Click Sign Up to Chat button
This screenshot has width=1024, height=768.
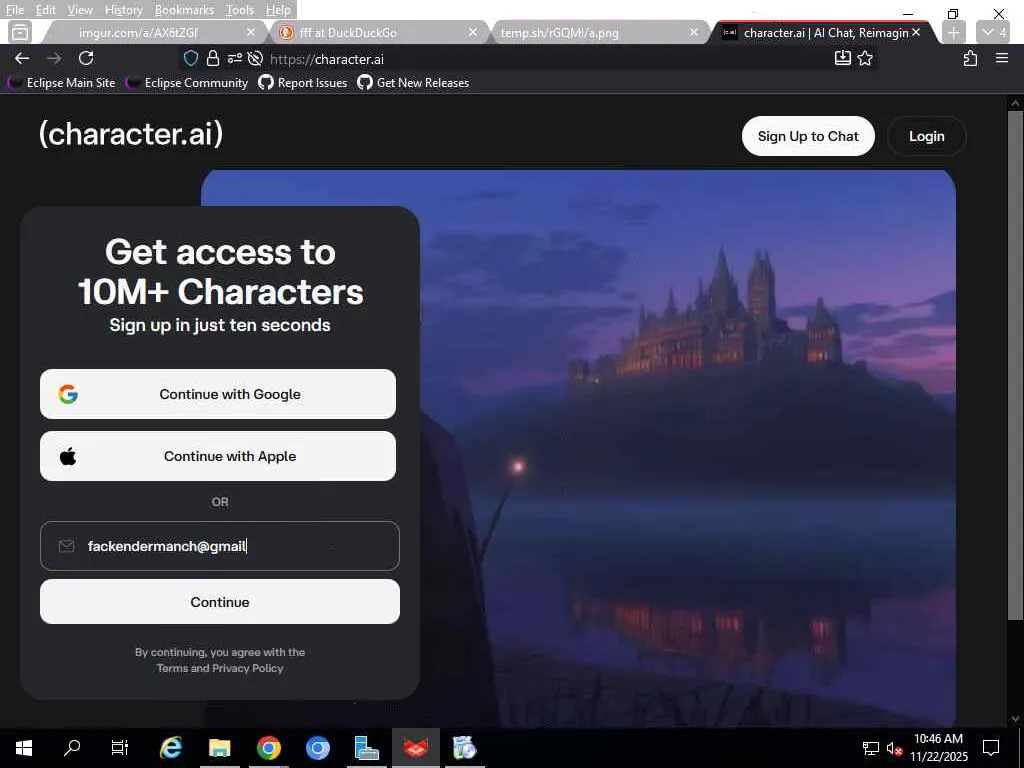point(808,136)
